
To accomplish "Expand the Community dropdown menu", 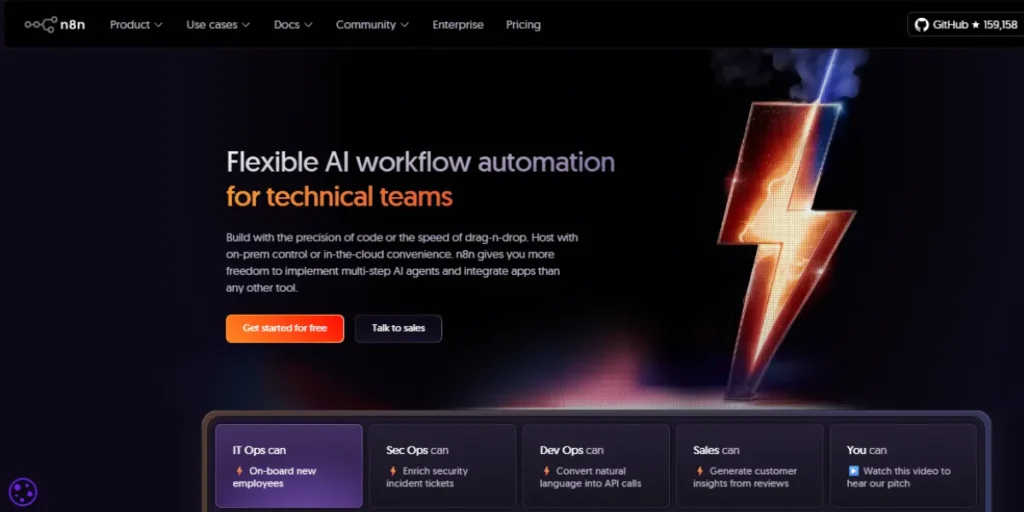I will [372, 25].
